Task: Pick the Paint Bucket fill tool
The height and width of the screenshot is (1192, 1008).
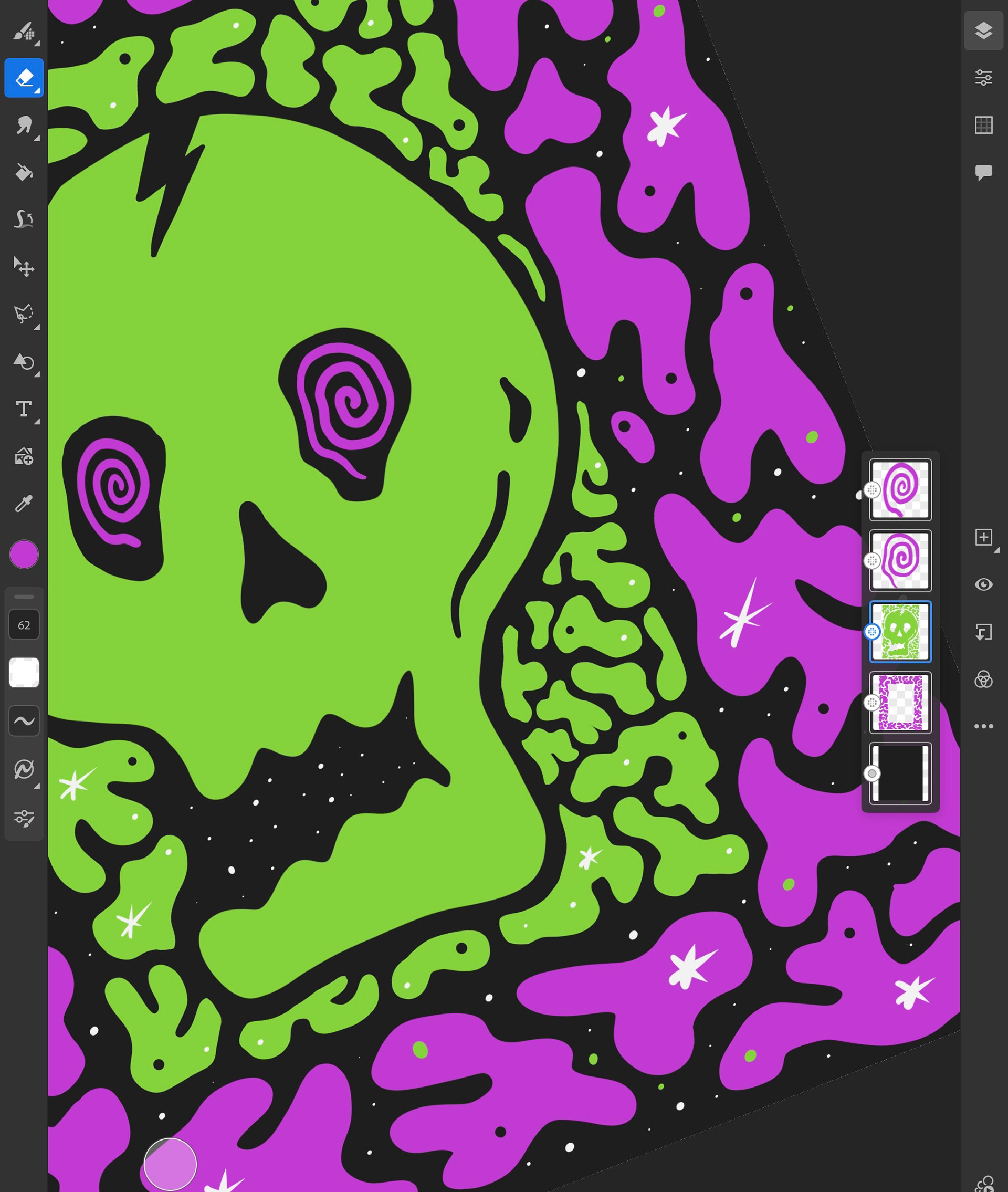Action: pyautogui.click(x=24, y=172)
